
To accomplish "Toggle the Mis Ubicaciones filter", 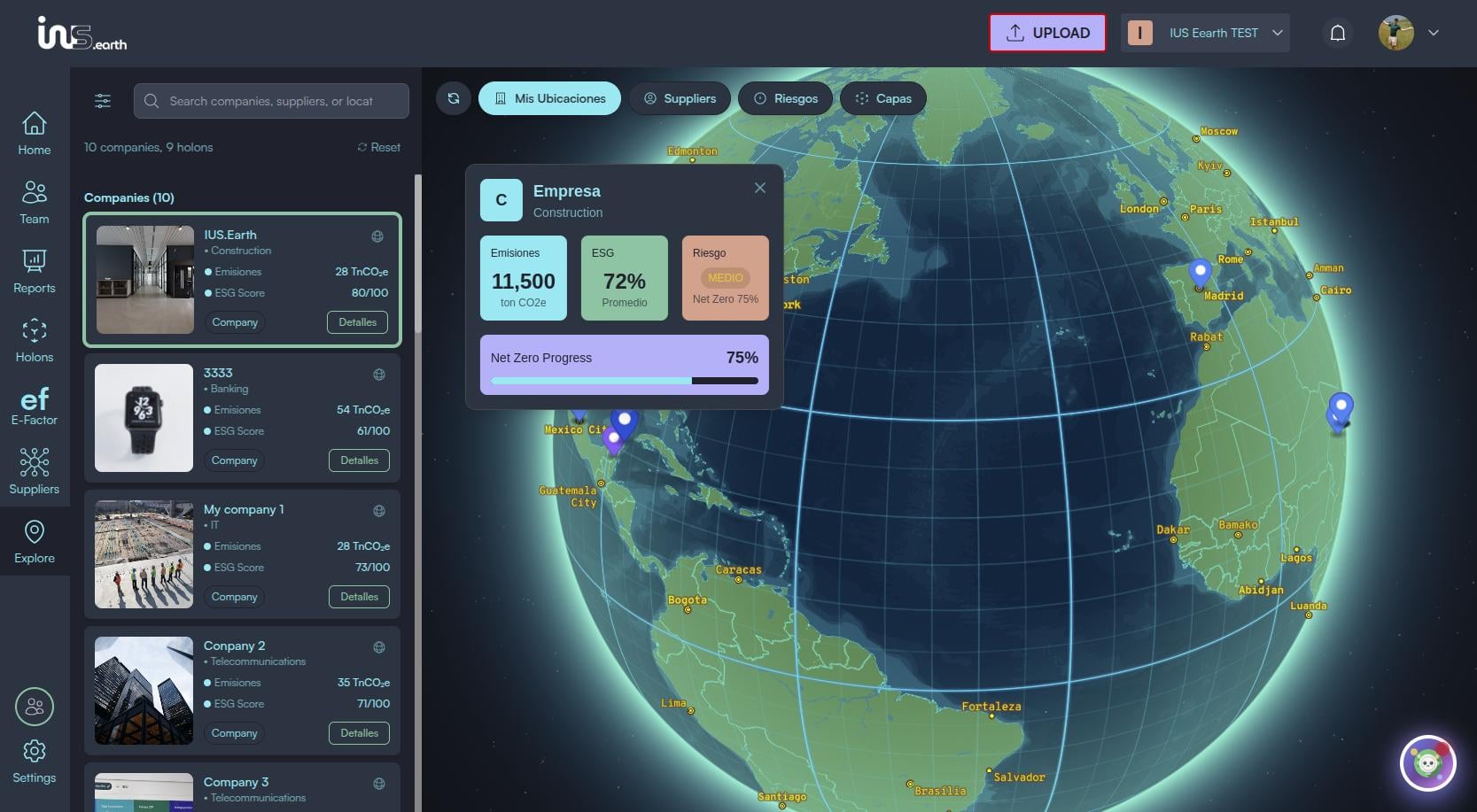I will [549, 98].
